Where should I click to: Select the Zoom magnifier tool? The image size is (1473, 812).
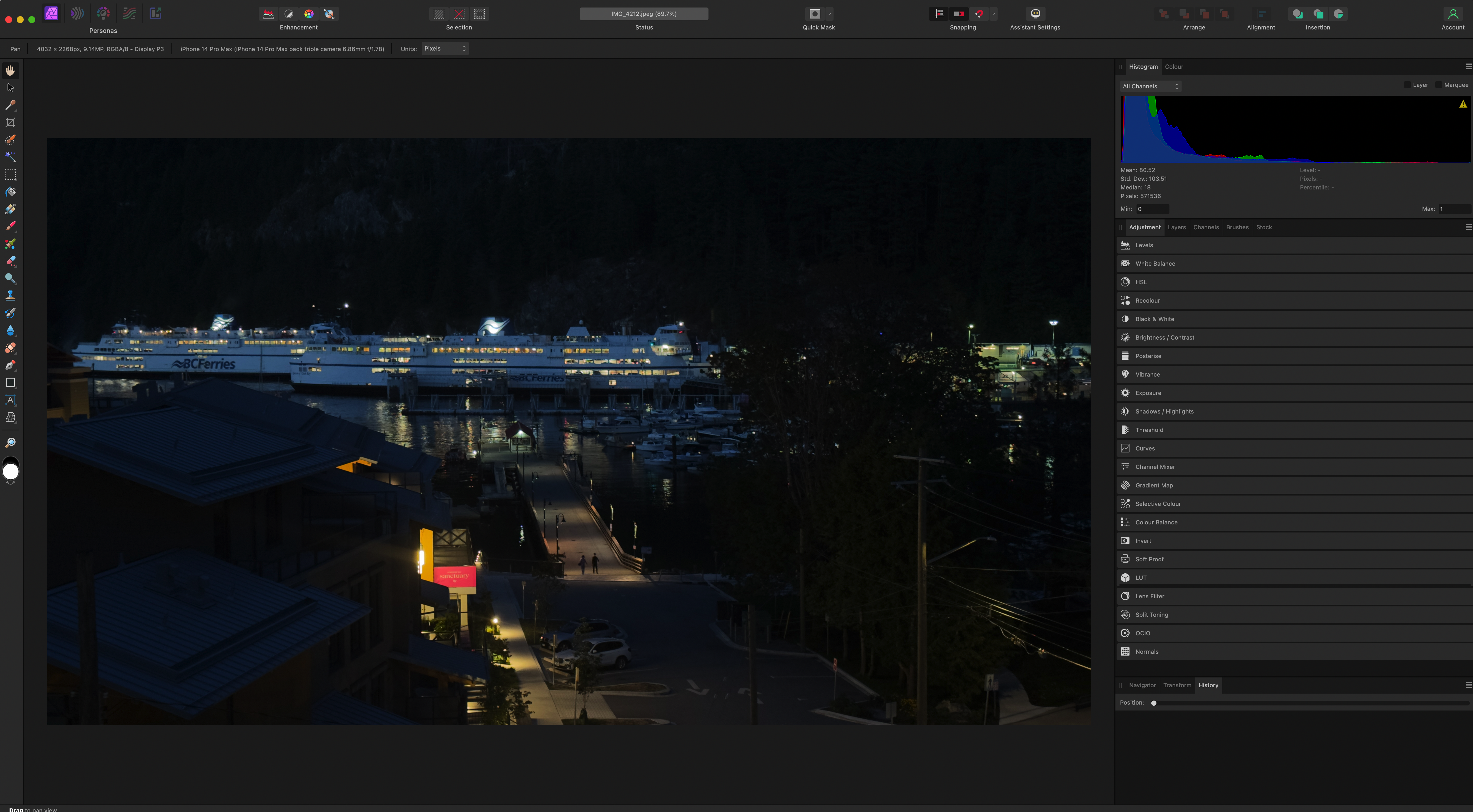(x=10, y=443)
